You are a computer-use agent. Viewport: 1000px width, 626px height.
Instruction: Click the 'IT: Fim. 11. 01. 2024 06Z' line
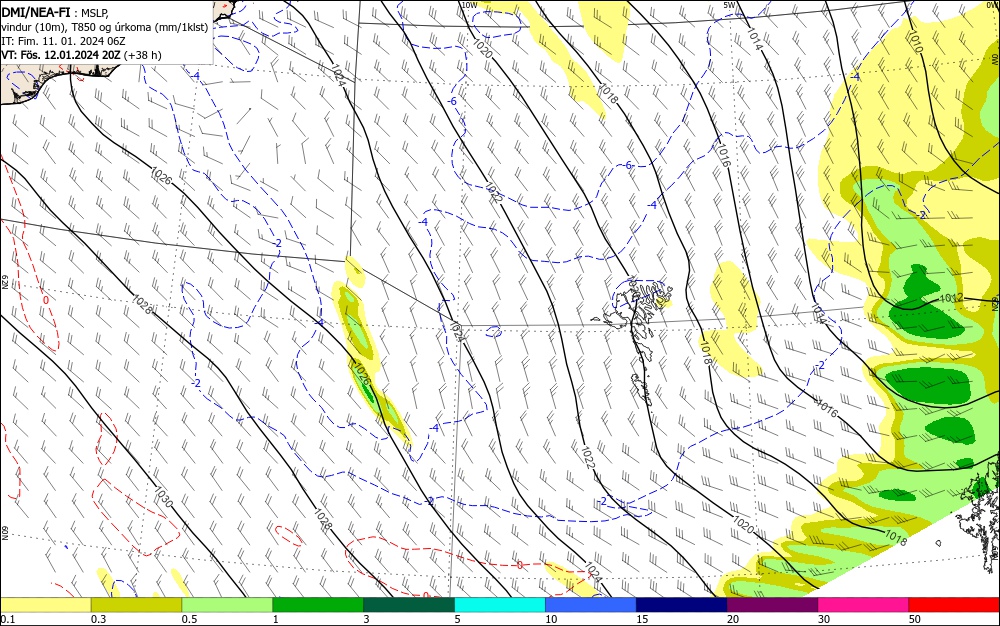63,41
